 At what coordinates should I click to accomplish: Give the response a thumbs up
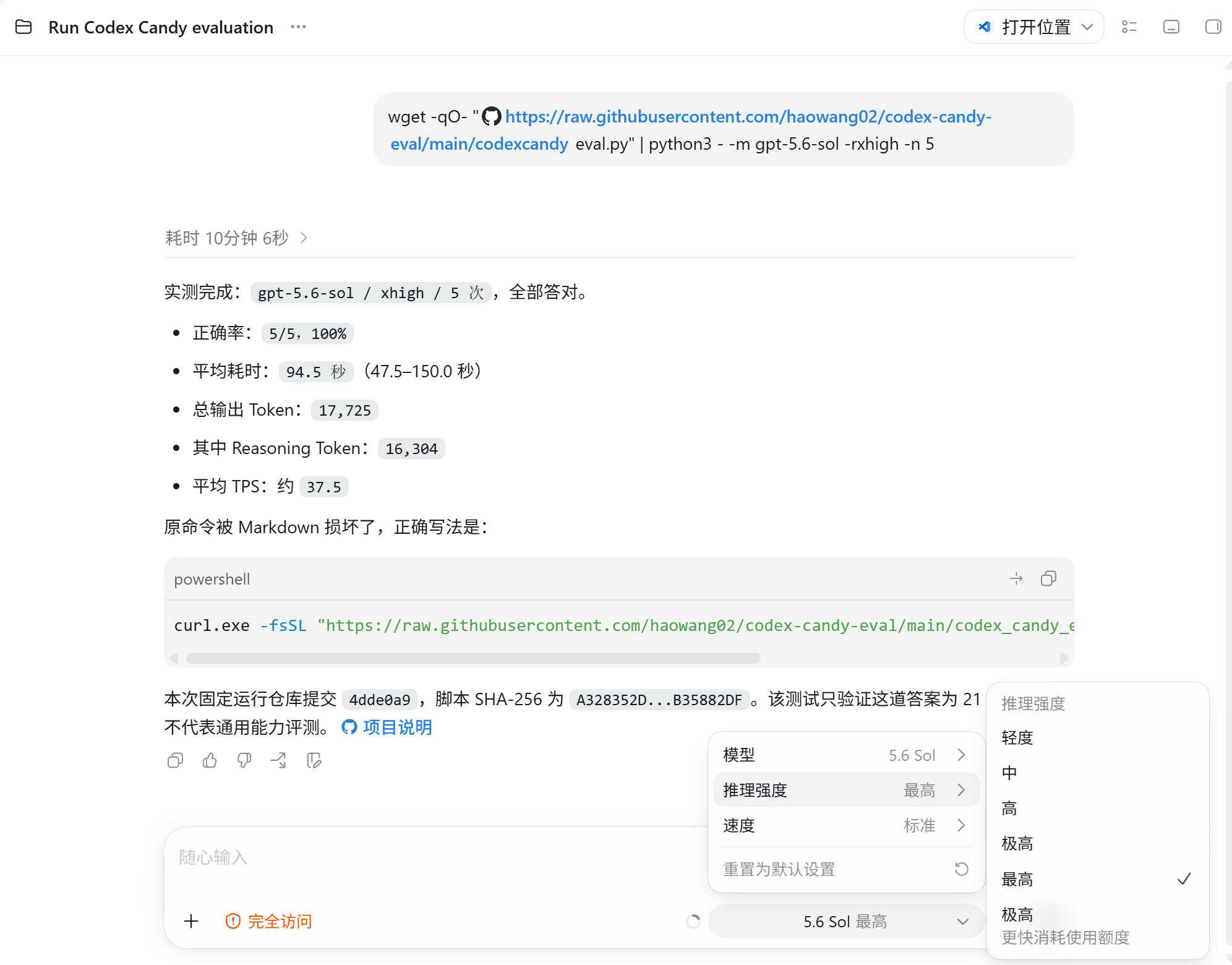[210, 760]
